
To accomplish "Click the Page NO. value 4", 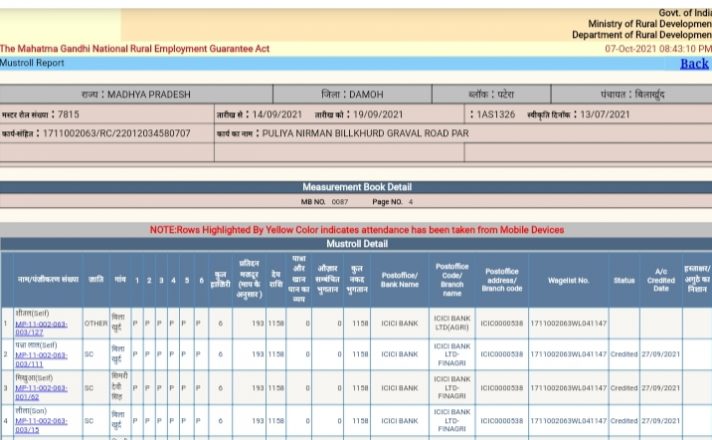I will [410, 202].
